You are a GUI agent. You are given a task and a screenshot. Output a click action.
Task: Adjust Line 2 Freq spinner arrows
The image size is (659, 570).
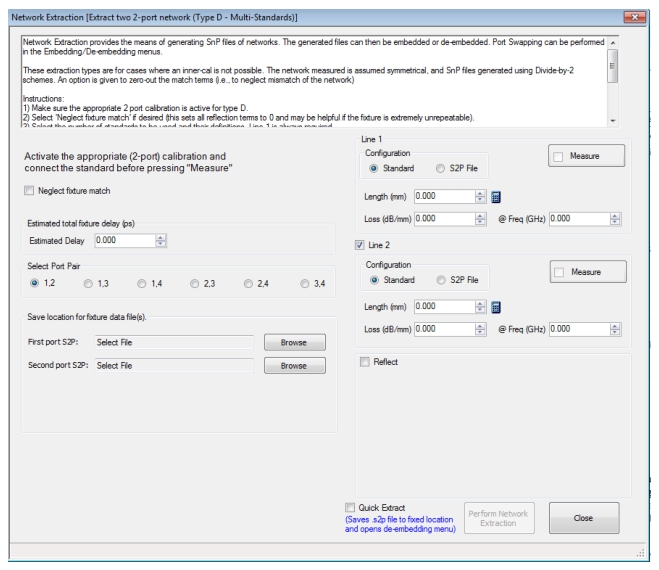[x=615, y=330]
